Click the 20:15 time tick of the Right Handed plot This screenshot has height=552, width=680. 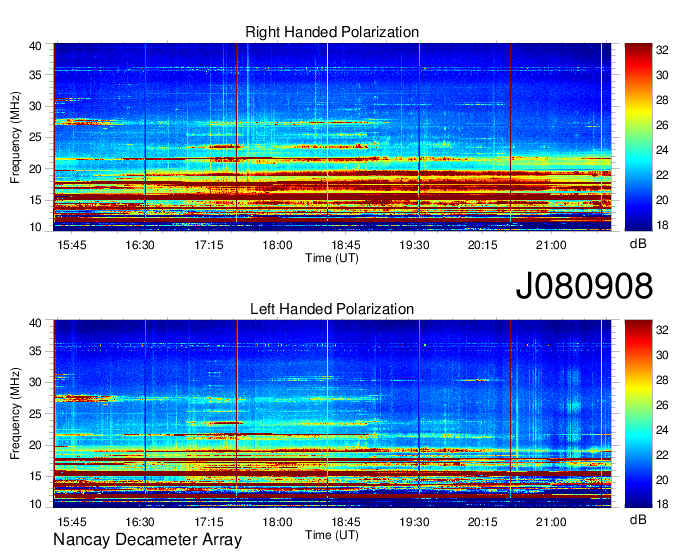coord(482,245)
